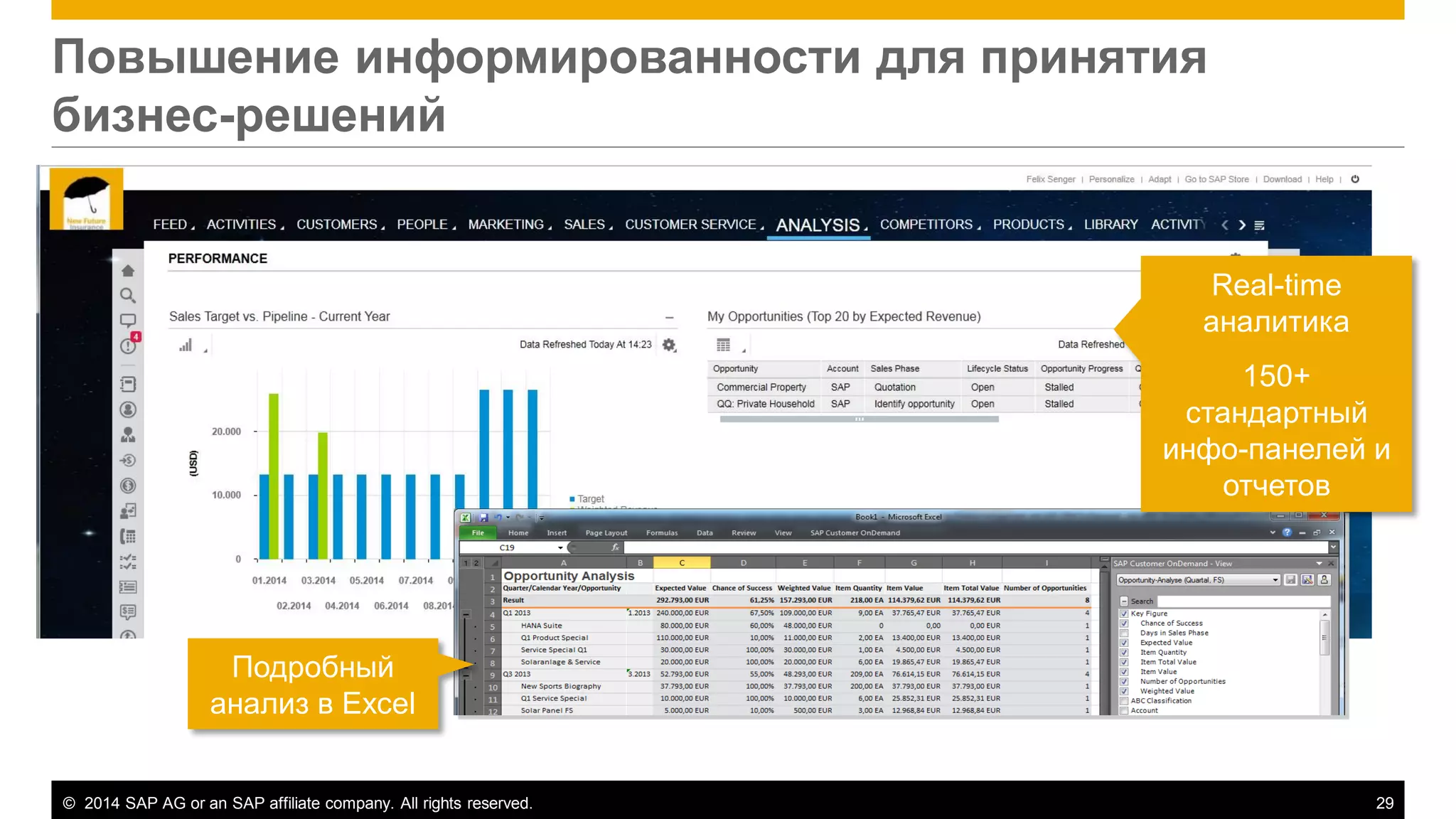This screenshot has width=1456, height=819.
Task: Click the Save icon in Excel quick access
Action: 484,518
